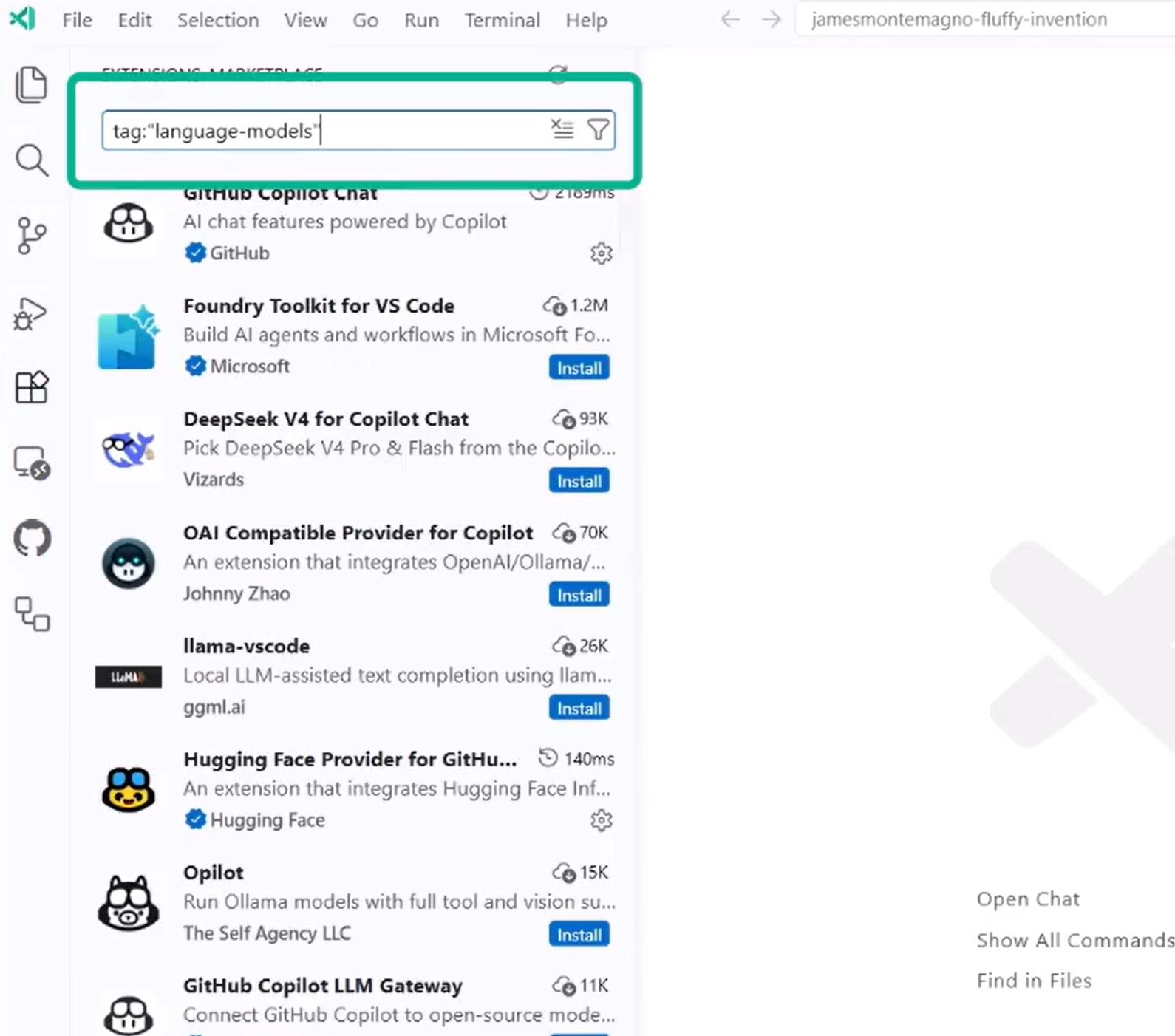Click the llama-vscode extension logo
Image resolution: width=1175 pixels, height=1036 pixels.
128,677
